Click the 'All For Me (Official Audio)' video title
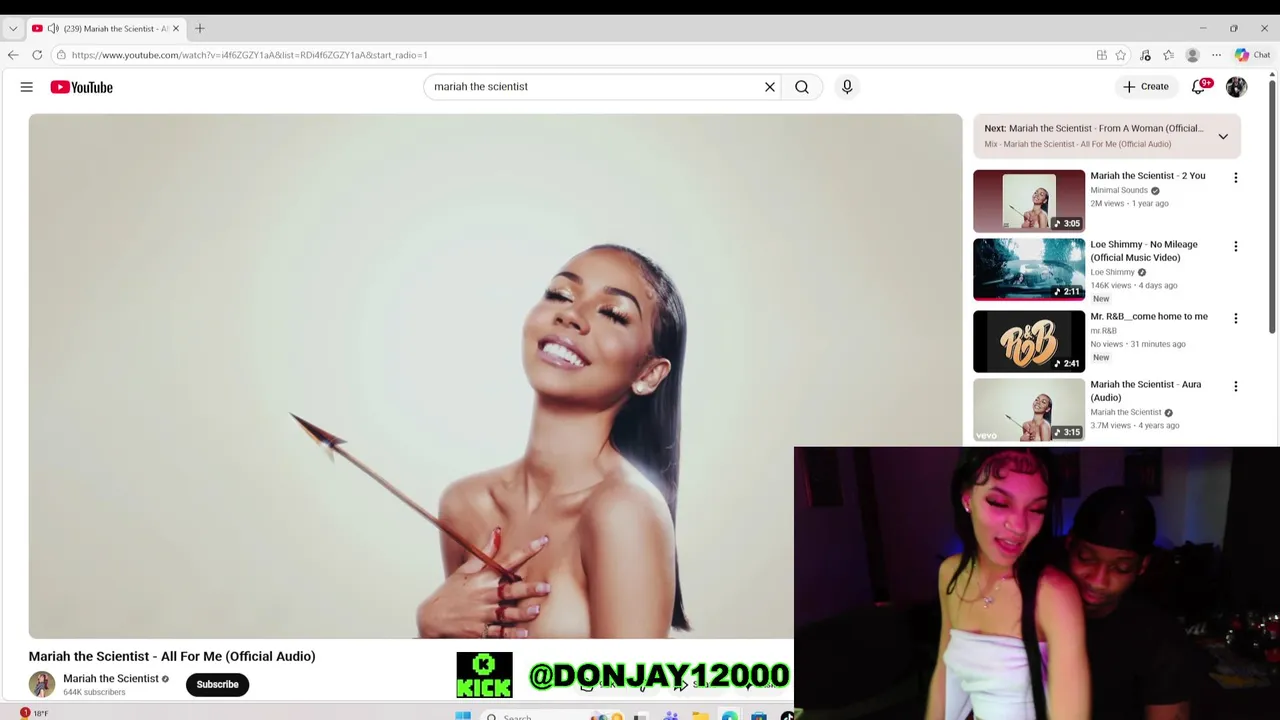This screenshot has width=1280, height=720. coord(172,657)
